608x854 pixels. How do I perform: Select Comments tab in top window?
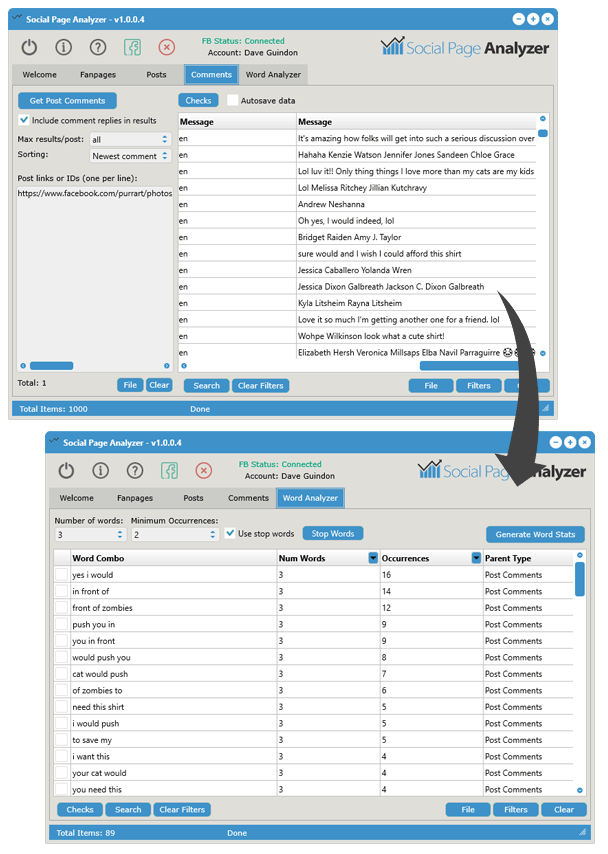click(x=211, y=75)
